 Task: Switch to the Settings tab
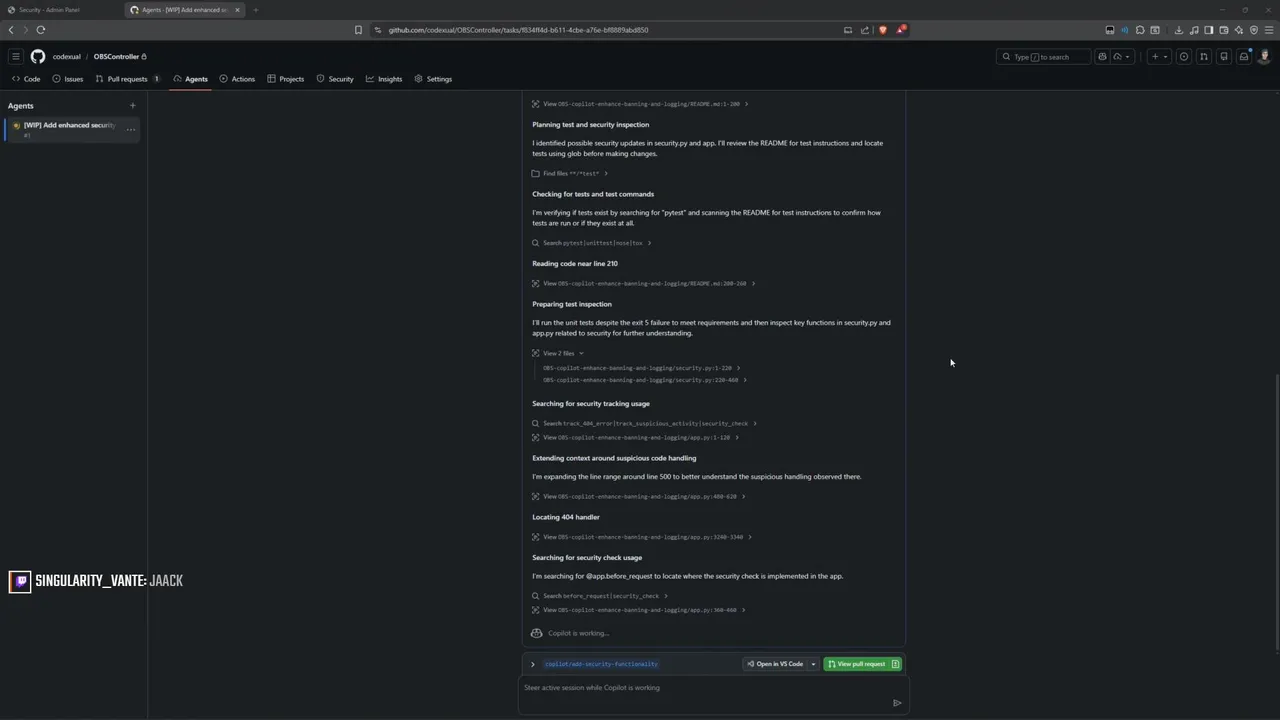click(433, 79)
